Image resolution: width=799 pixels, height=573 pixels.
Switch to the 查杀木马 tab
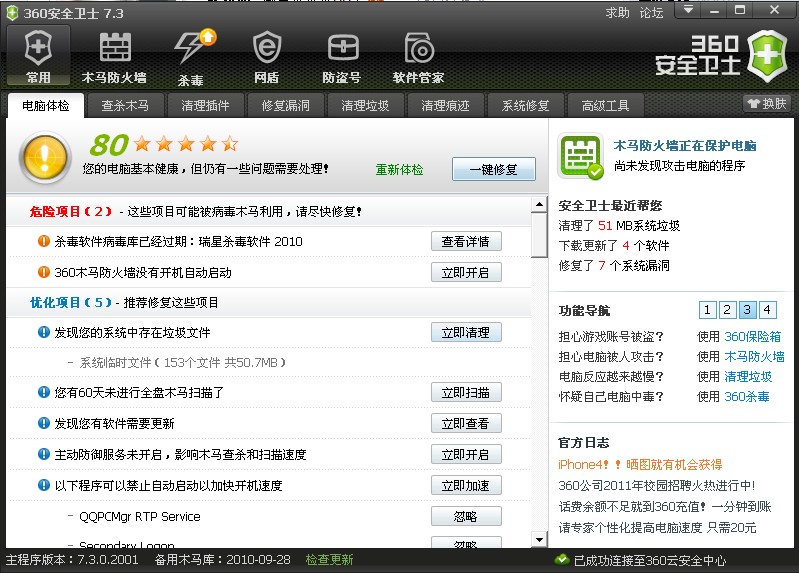125,106
